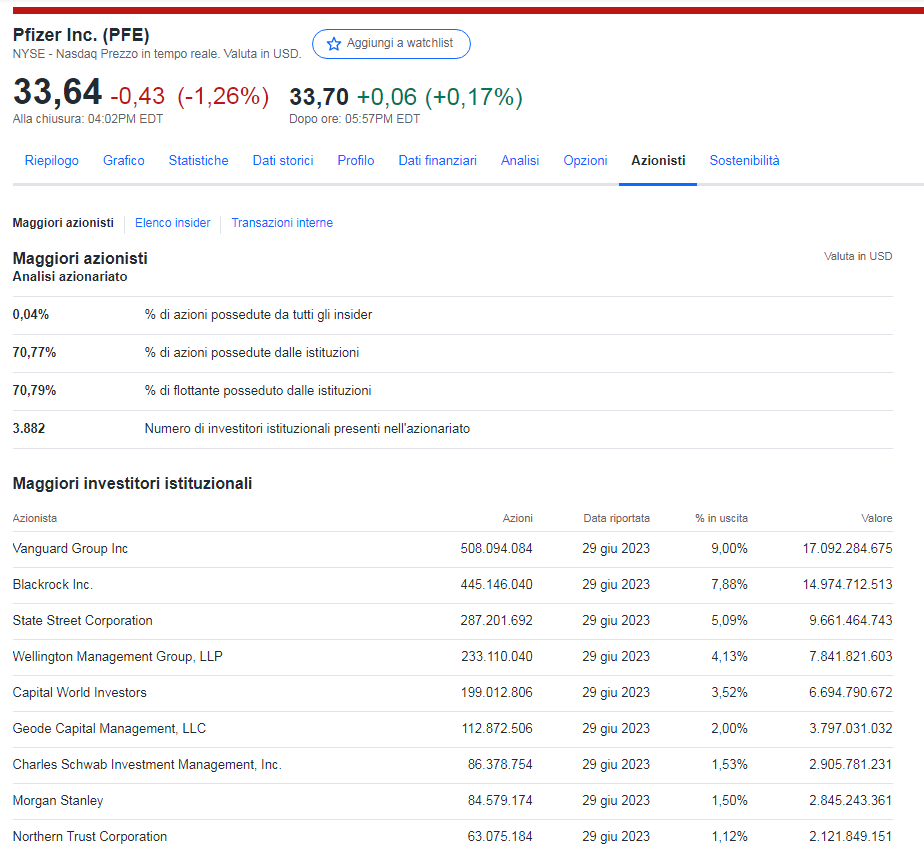Click the Aggiungi a watchlist button
The width and height of the screenshot is (924, 852).
(391, 44)
